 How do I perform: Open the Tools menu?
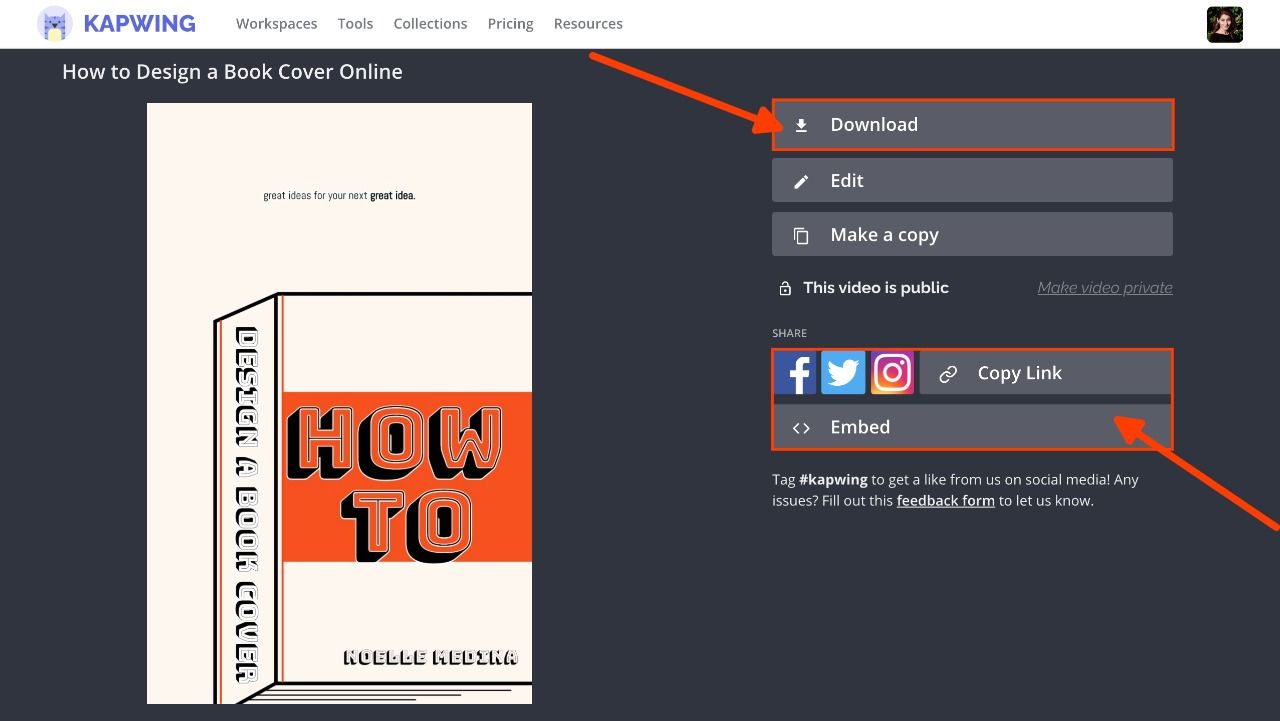pyautogui.click(x=355, y=24)
